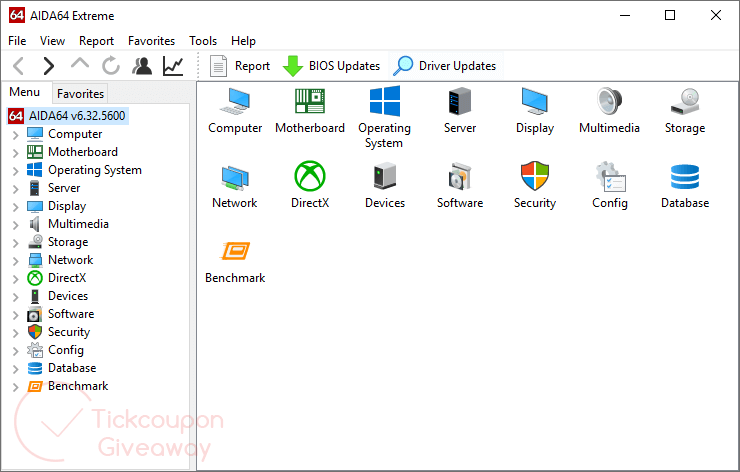Expand the Network tree node
The width and height of the screenshot is (740, 472).
coord(16,261)
